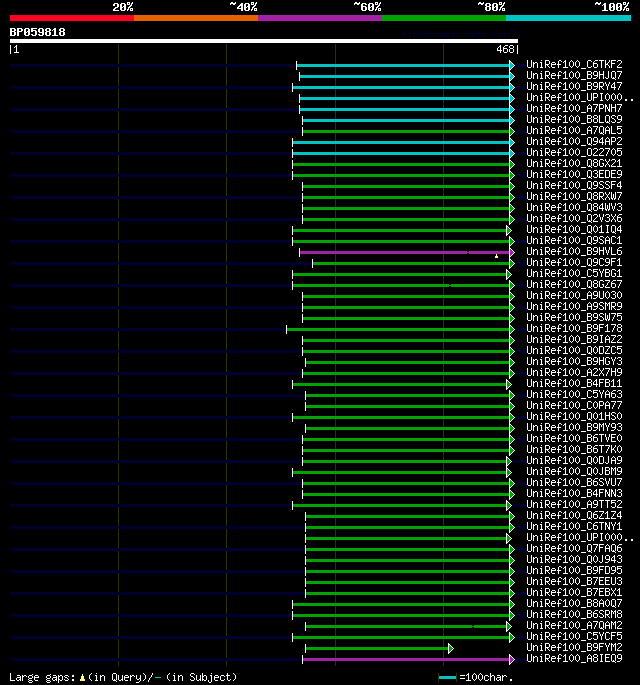Click the query gap marker on B9HVL6 row
The width and height of the screenshot is (640, 685).
[496, 256]
